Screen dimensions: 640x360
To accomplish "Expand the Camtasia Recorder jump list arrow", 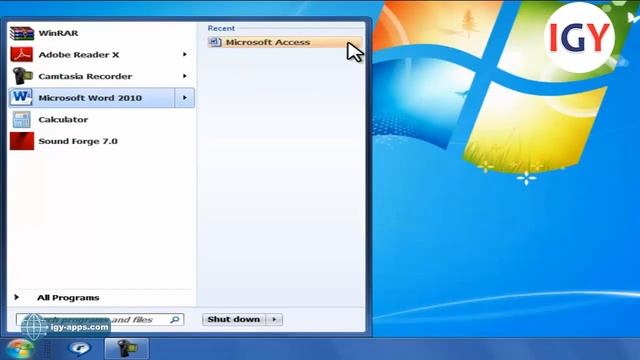I will click(x=185, y=76).
